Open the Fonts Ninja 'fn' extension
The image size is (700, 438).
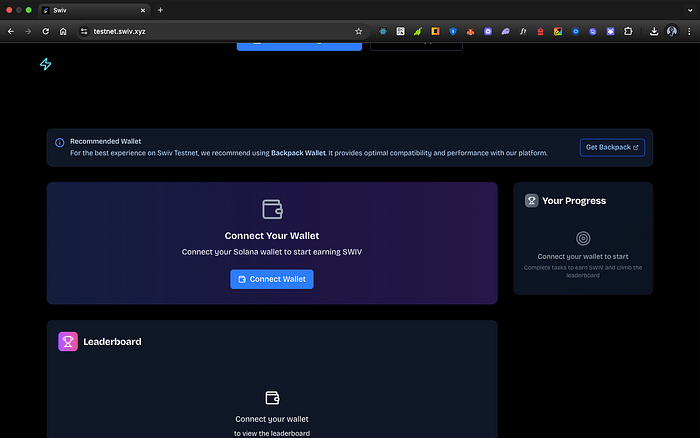tap(523, 31)
